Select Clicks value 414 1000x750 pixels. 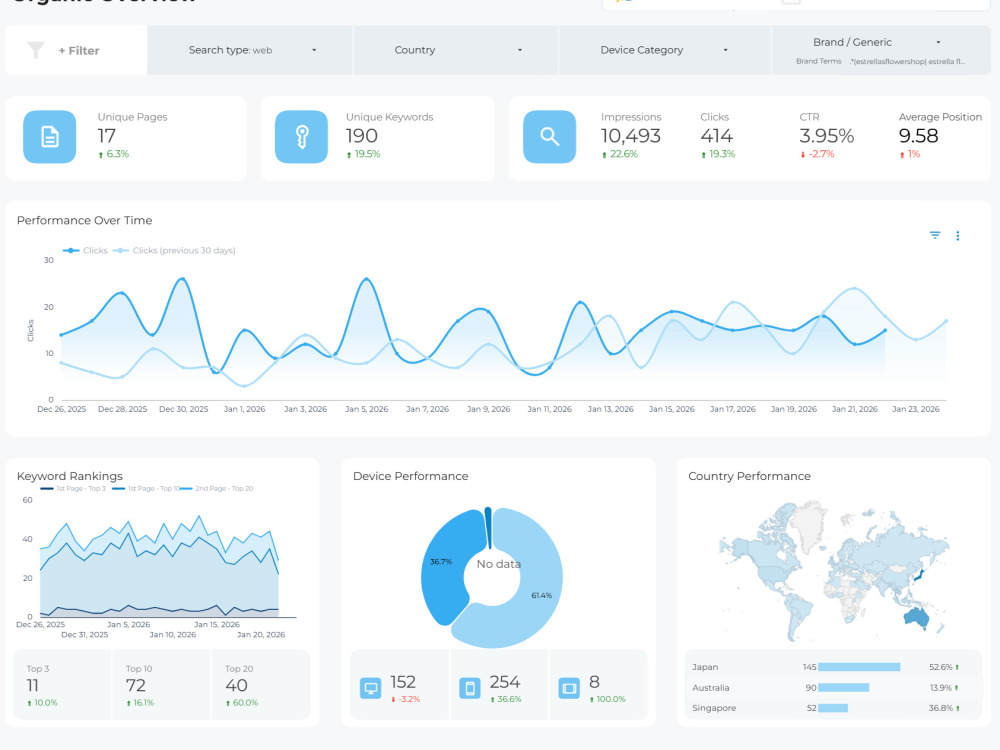pyautogui.click(x=716, y=136)
